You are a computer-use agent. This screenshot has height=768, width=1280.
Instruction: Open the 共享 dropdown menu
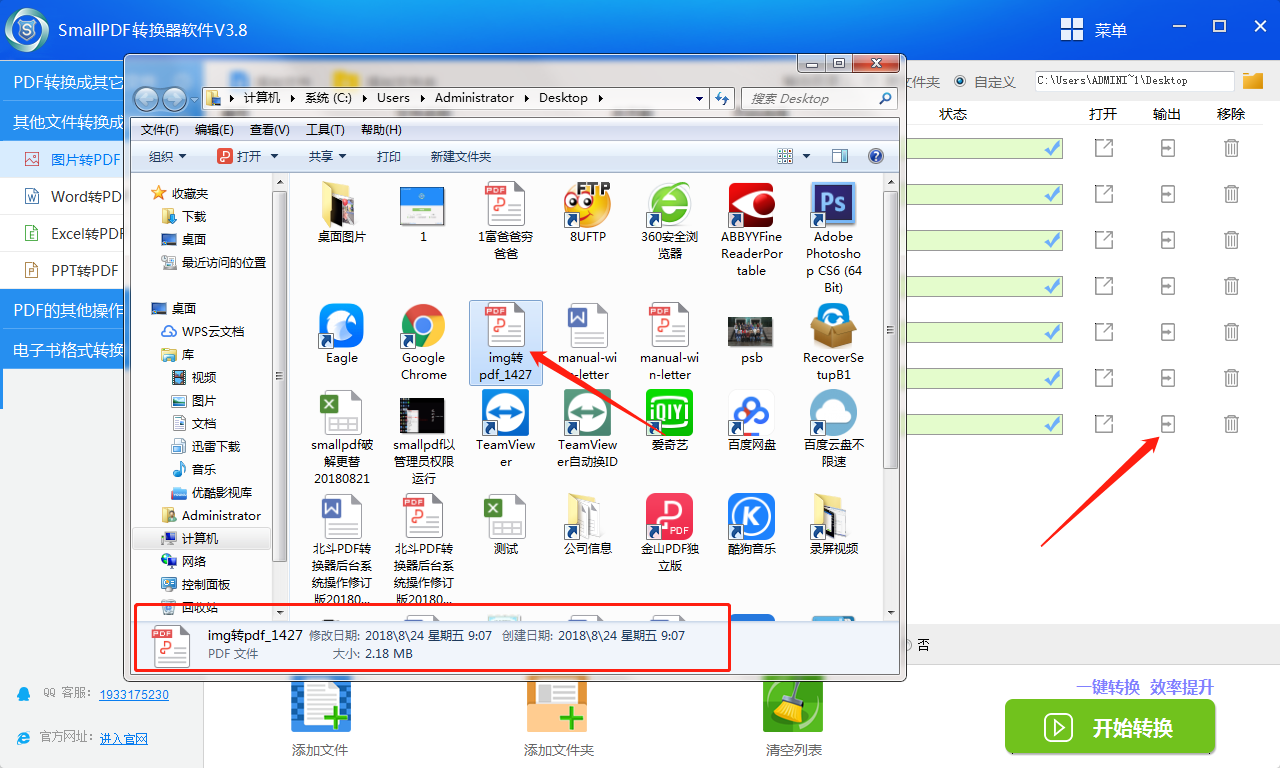327,156
